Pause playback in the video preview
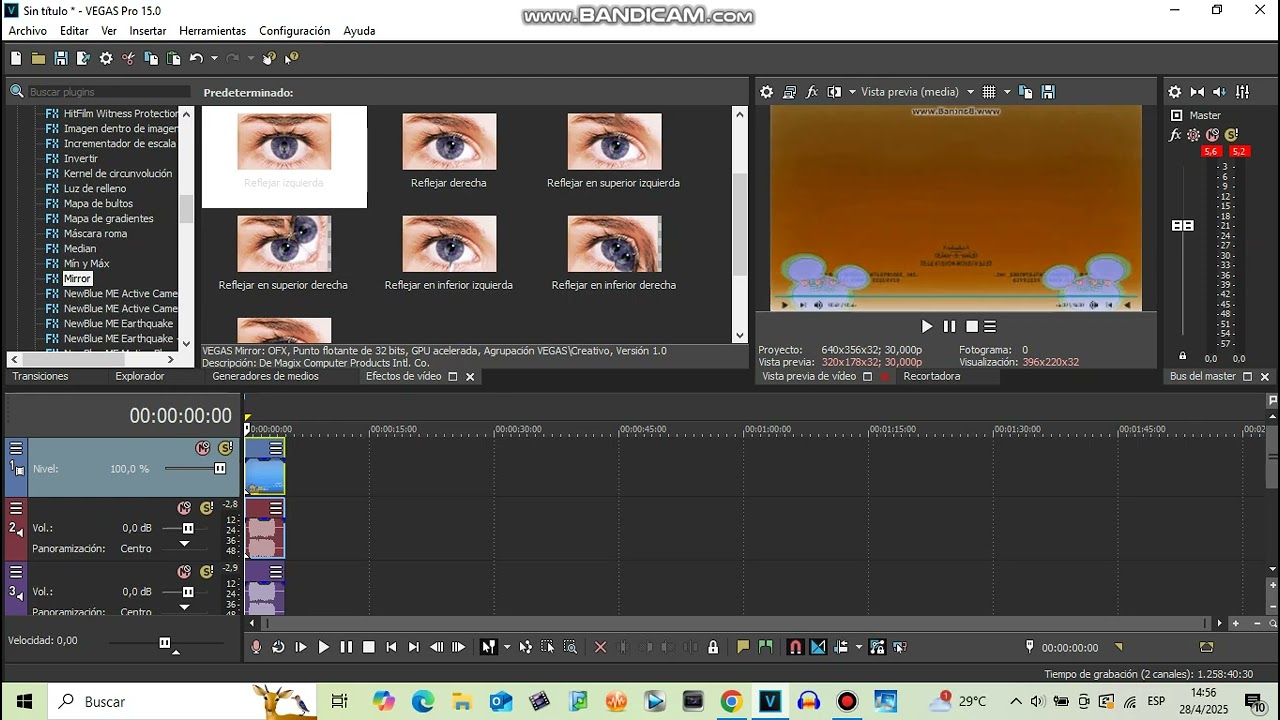Viewport: 1280px width, 720px height. point(949,326)
